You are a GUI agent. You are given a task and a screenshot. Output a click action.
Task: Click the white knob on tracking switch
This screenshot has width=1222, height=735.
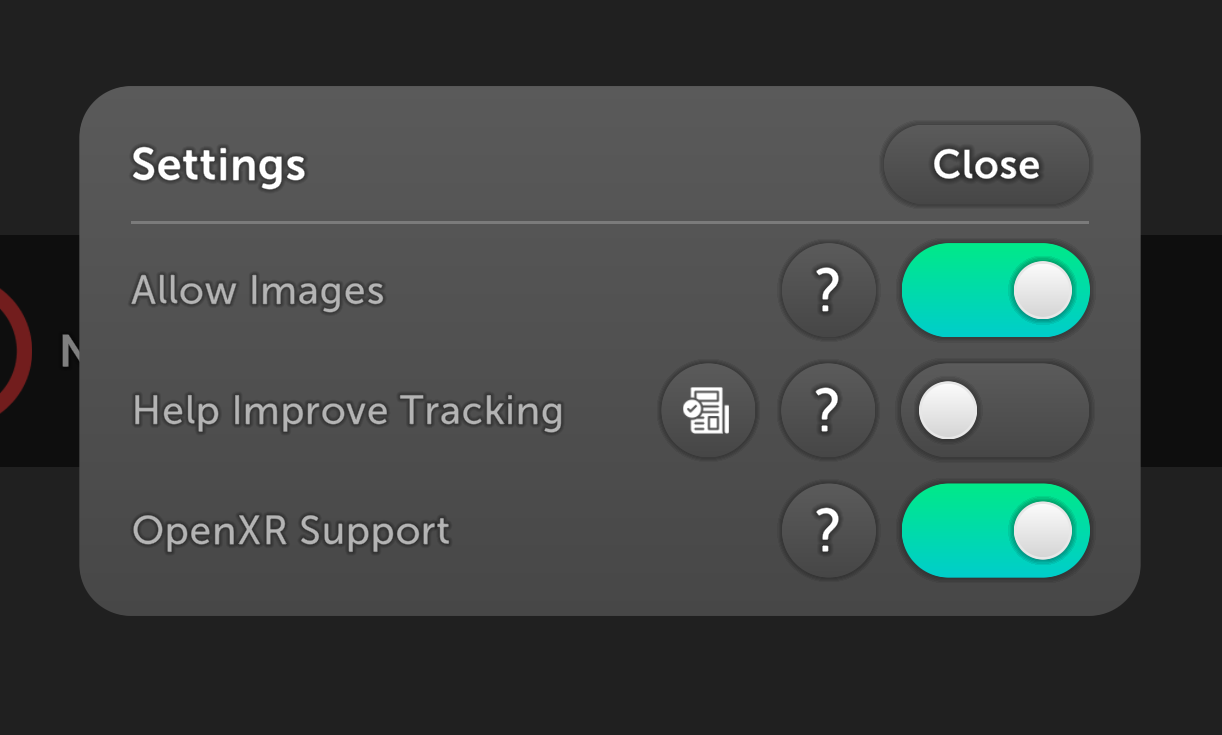coord(948,411)
